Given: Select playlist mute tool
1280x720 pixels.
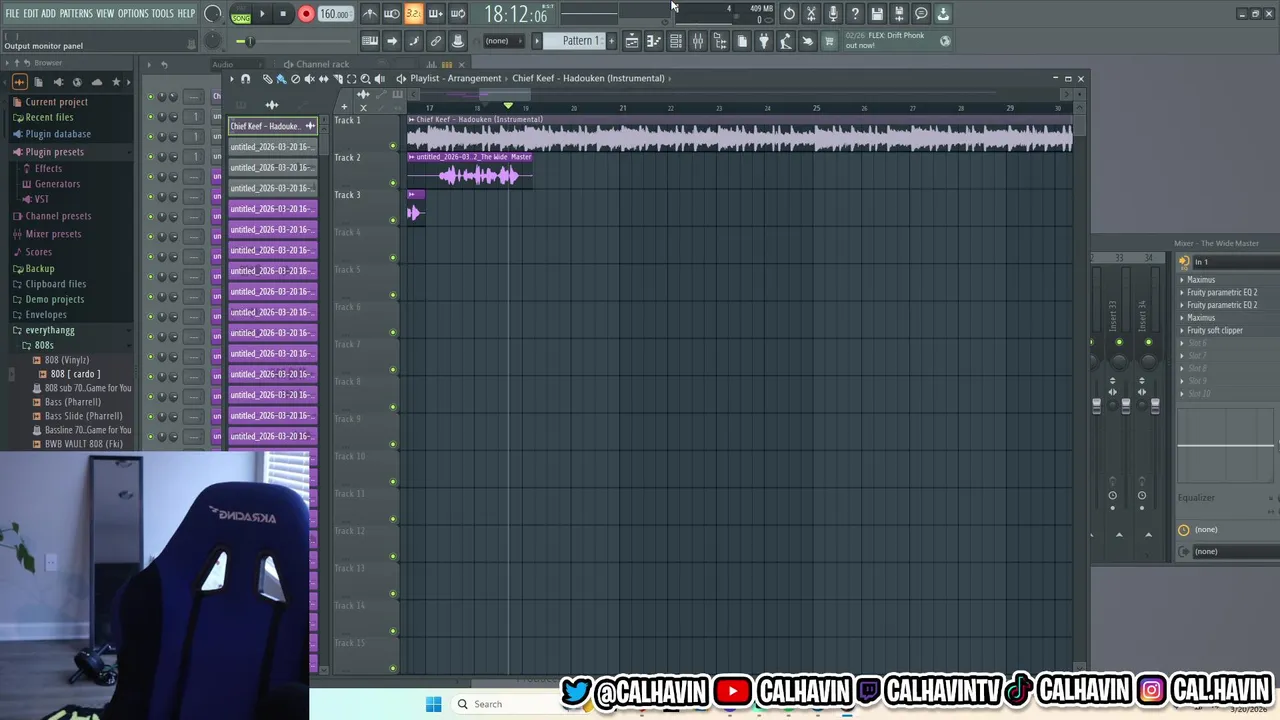Looking at the screenshot, I should [309, 79].
